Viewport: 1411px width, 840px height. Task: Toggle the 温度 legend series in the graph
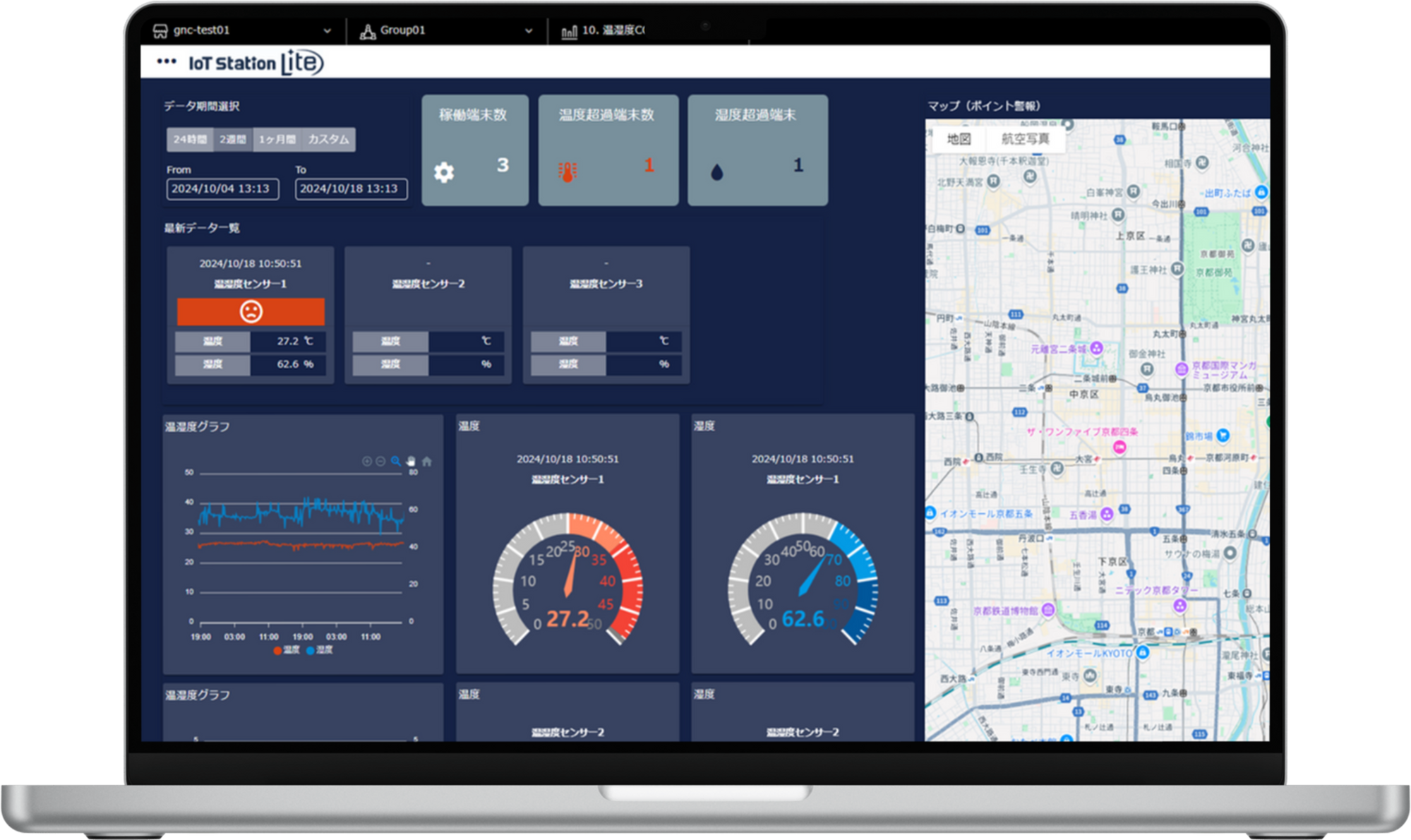coord(287,650)
